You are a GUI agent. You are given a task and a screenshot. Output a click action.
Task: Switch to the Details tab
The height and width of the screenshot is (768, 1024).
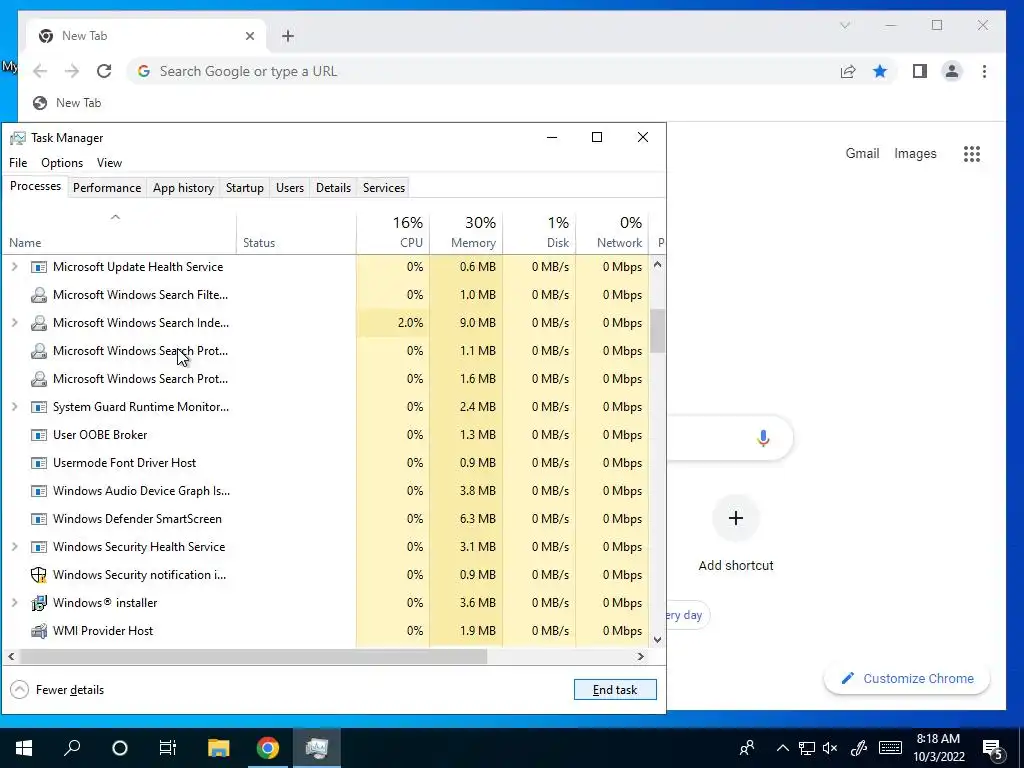point(334,188)
